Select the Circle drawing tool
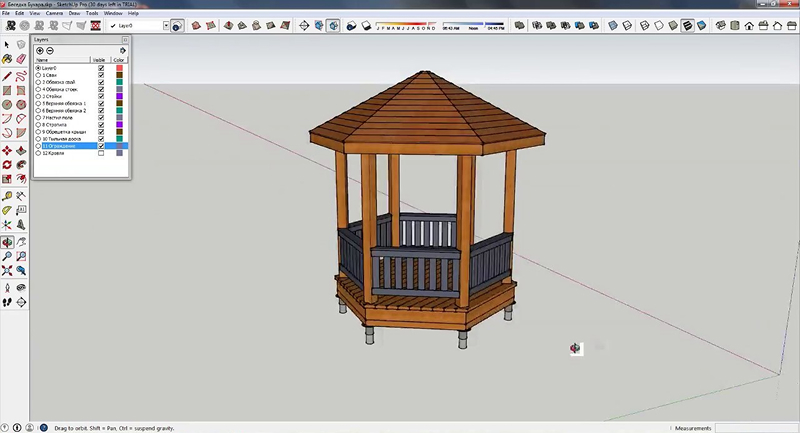The height and width of the screenshot is (433, 800). (7, 105)
